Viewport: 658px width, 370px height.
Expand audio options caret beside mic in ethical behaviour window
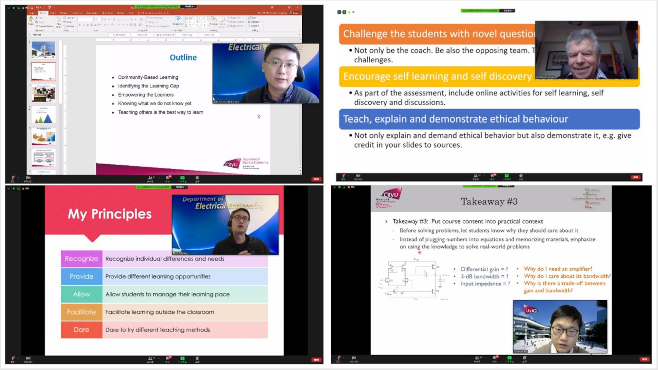349,175
